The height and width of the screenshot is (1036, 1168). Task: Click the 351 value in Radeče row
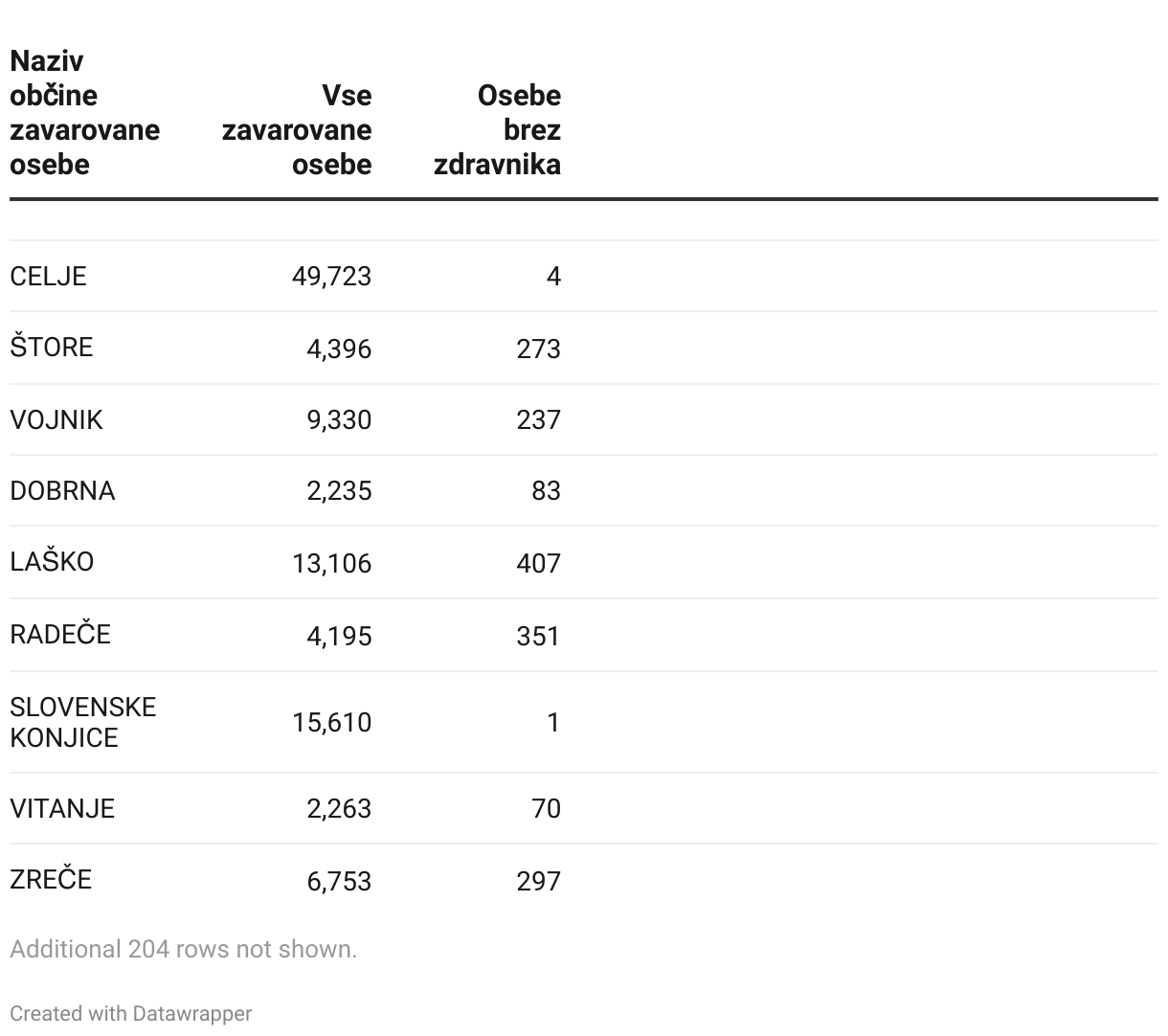tap(538, 636)
